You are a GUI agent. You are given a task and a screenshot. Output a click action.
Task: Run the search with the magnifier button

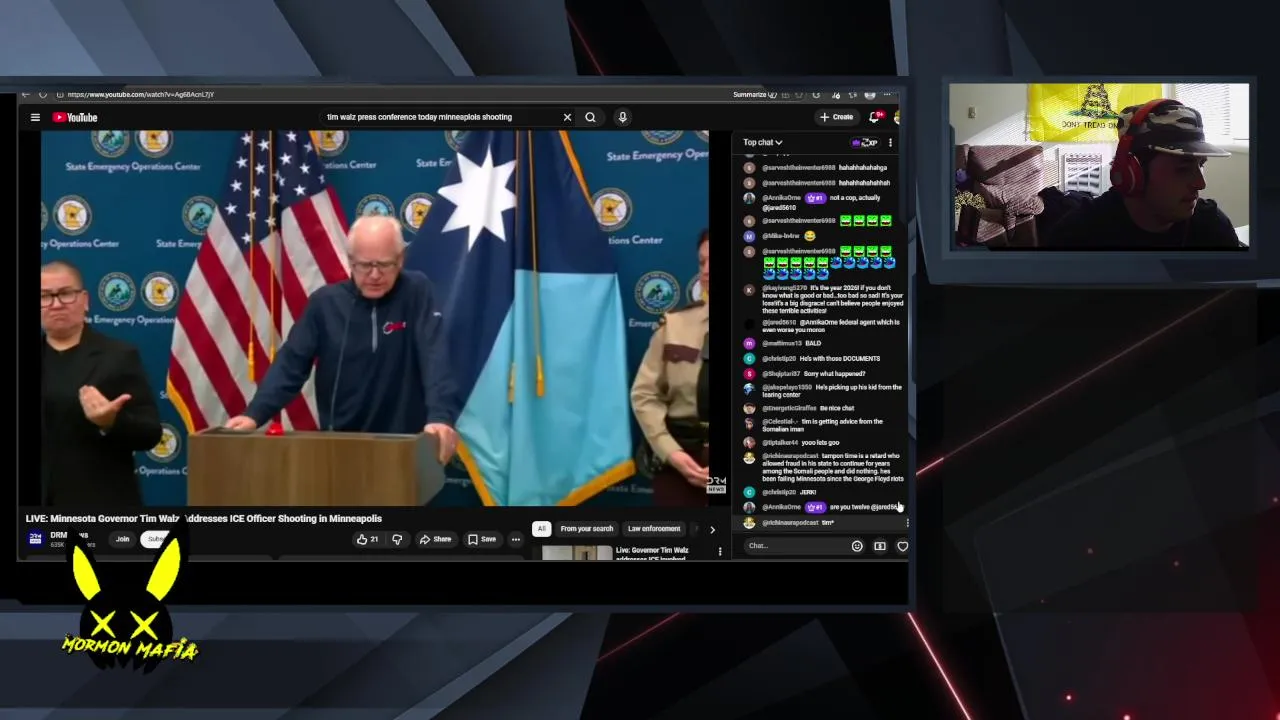[x=590, y=117]
